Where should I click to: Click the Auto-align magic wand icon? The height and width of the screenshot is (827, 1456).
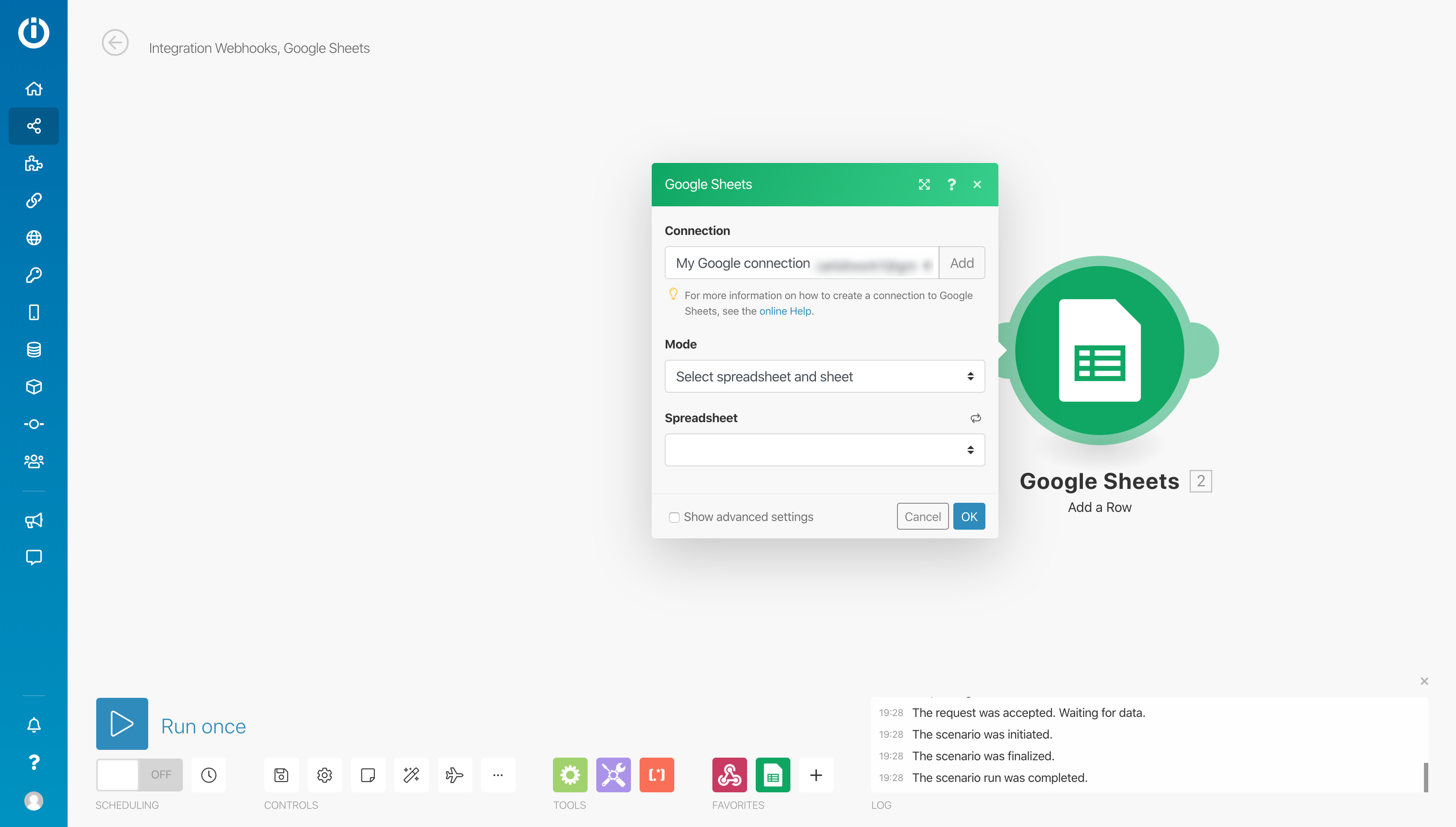[x=411, y=775]
